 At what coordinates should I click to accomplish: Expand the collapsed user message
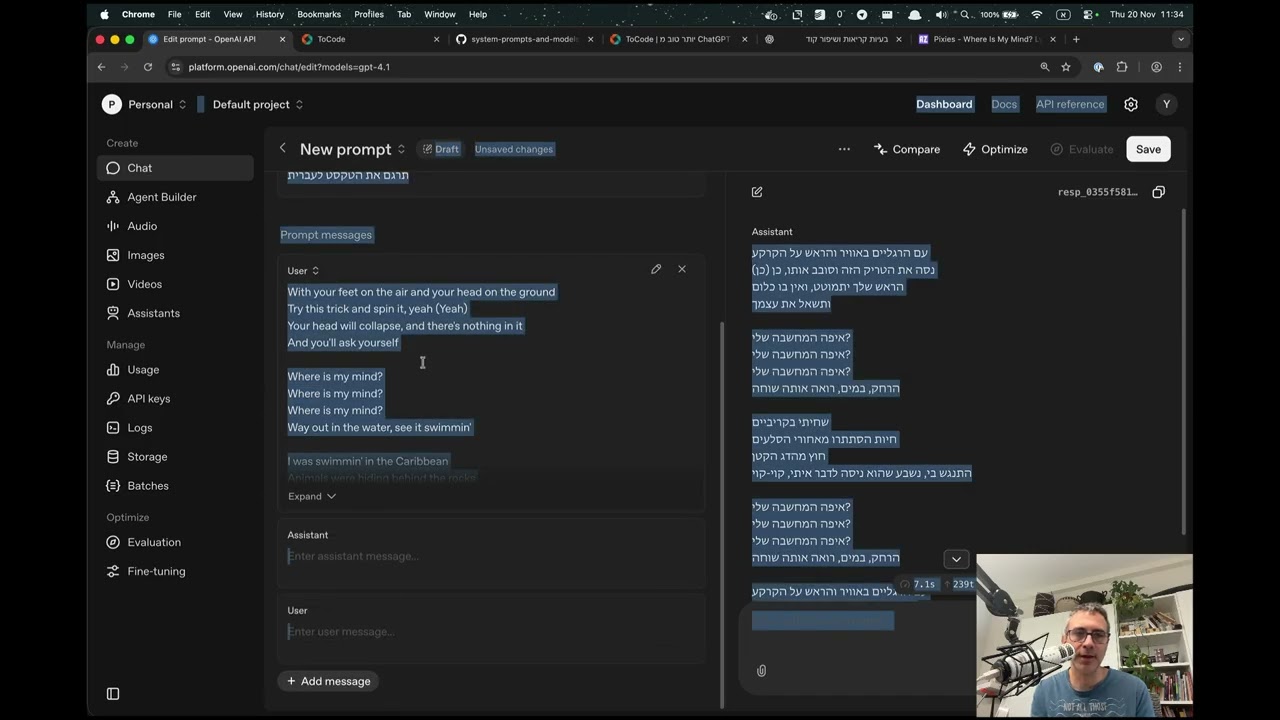tap(312, 496)
